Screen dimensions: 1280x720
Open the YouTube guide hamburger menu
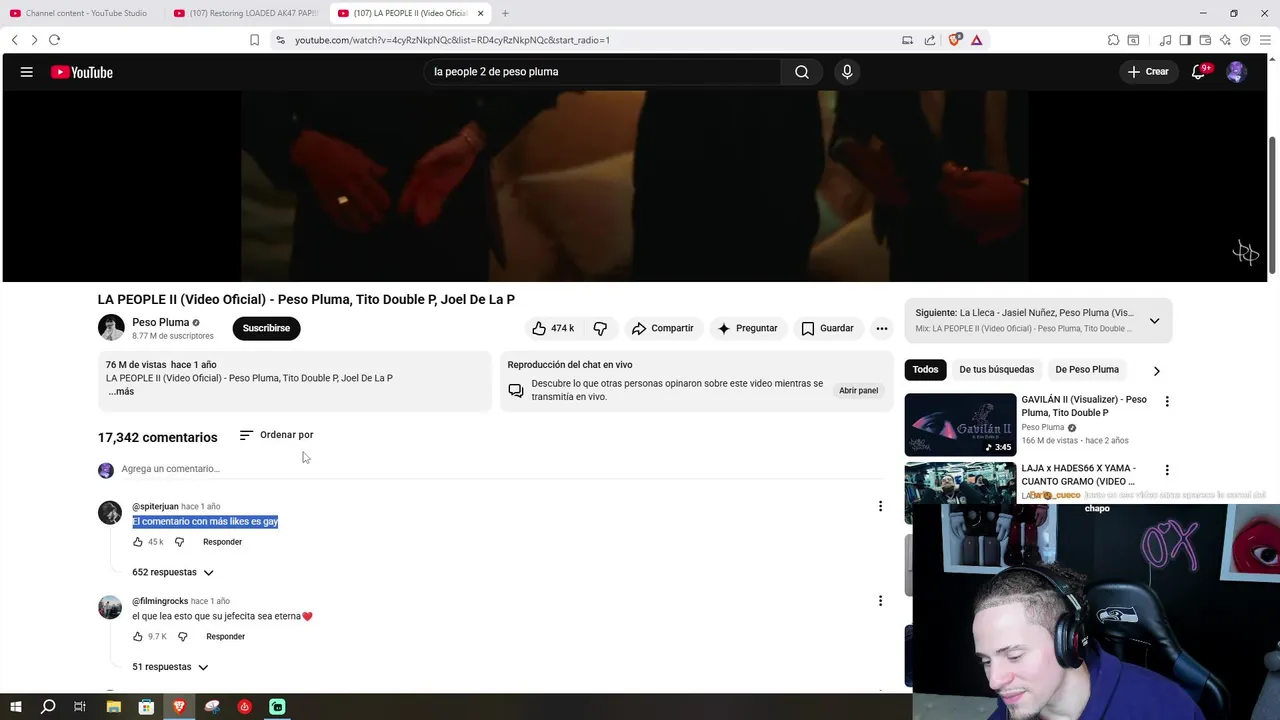pos(27,72)
